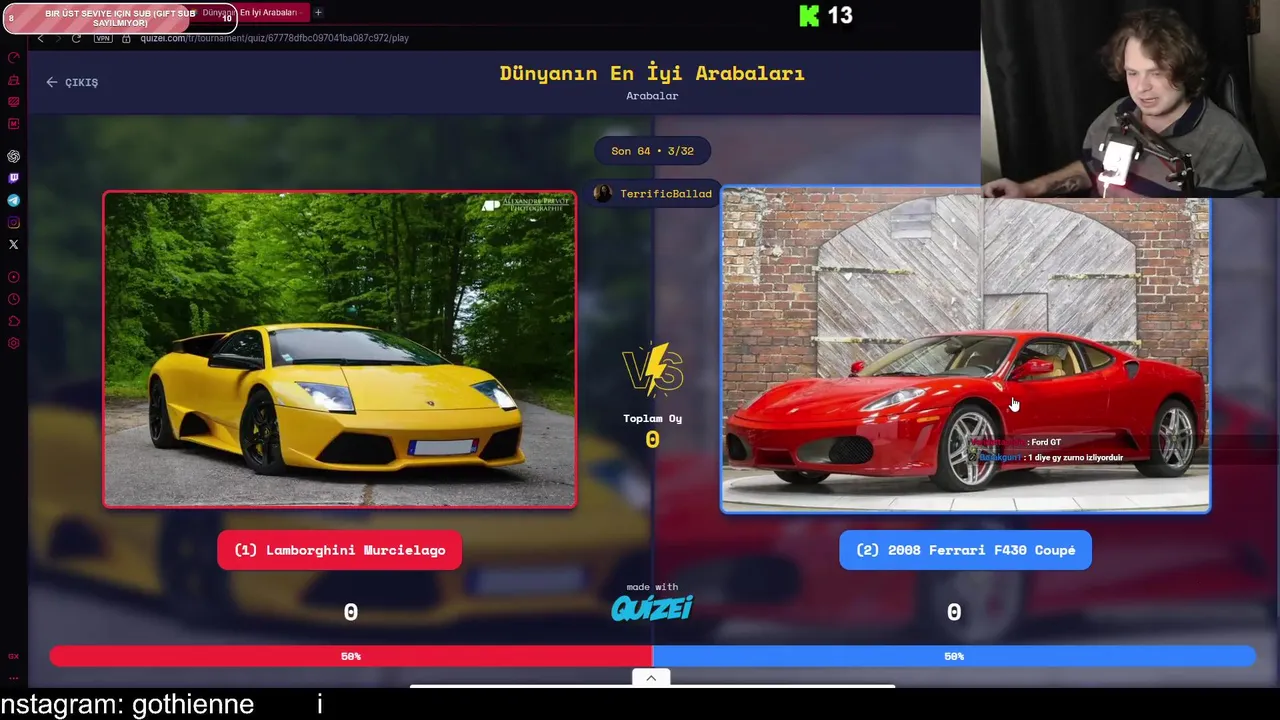Open the Player sidebar icon
Screen dimensions: 1280x720
(x=13, y=277)
